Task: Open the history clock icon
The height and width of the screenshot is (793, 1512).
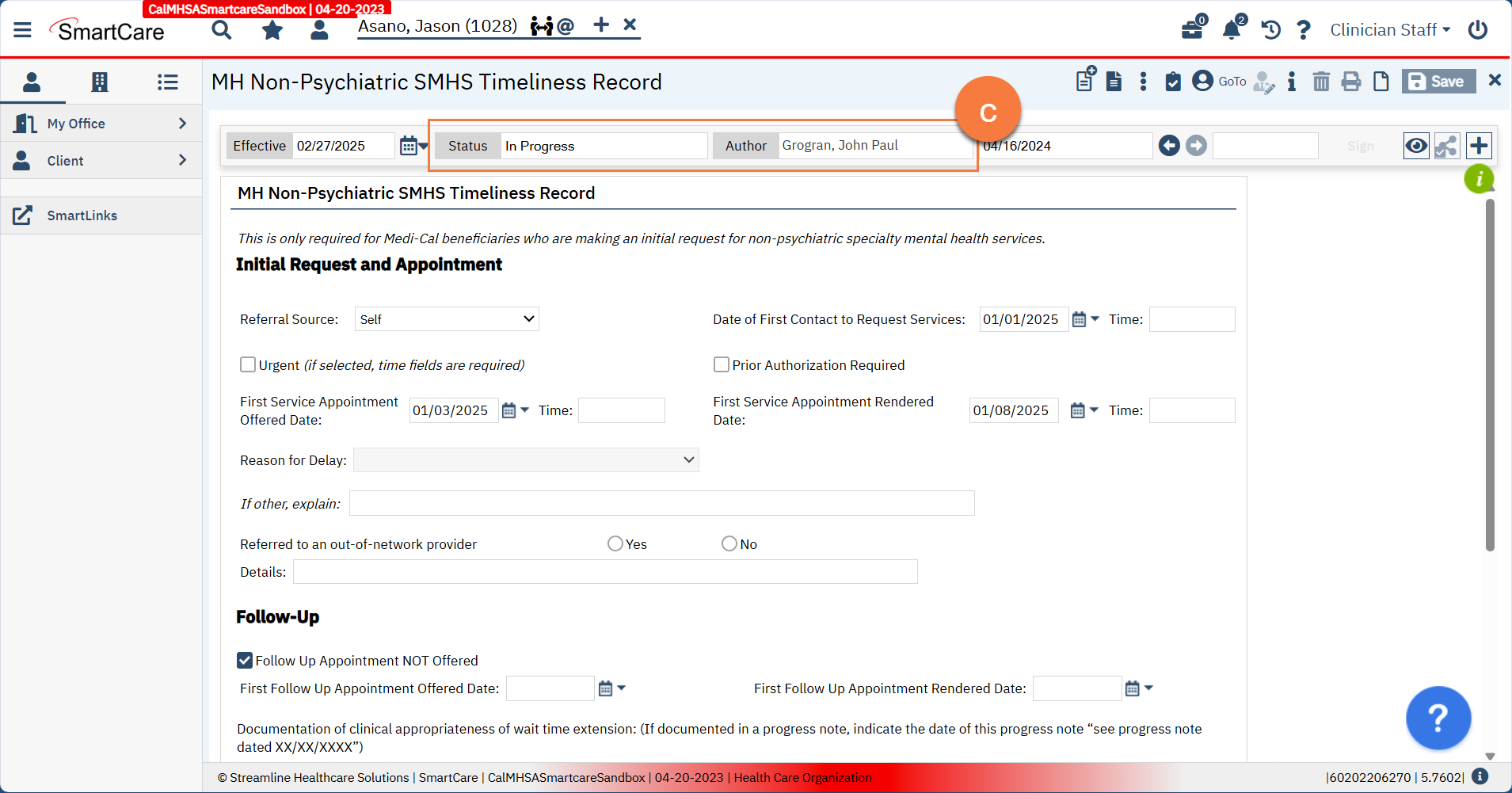Action: (1270, 30)
